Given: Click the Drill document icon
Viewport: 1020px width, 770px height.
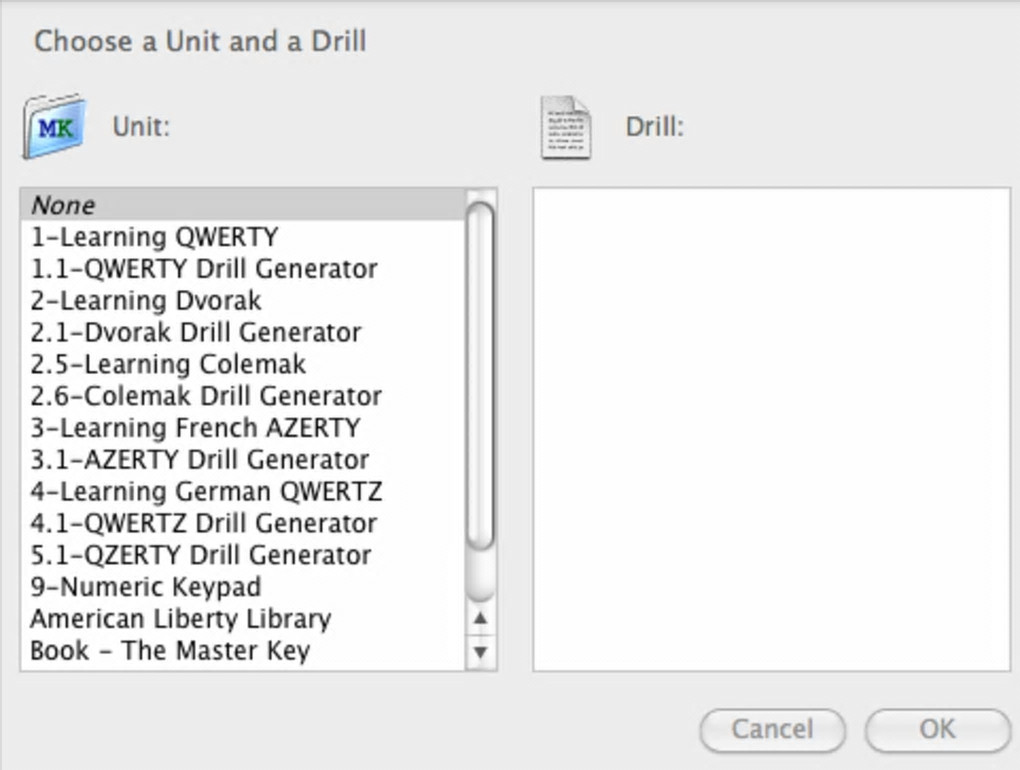Looking at the screenshot, I should [565, 127].
